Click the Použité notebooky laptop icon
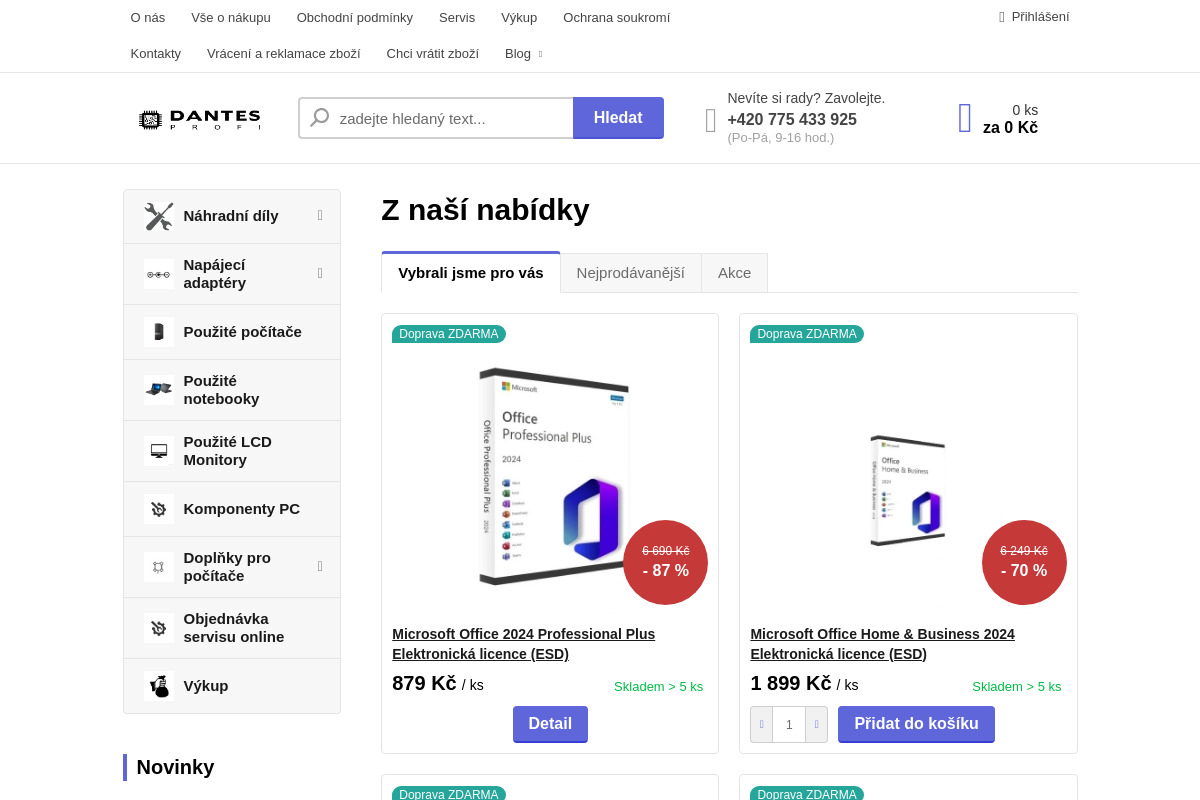The image size is (1200, 800). click(158, 390)
